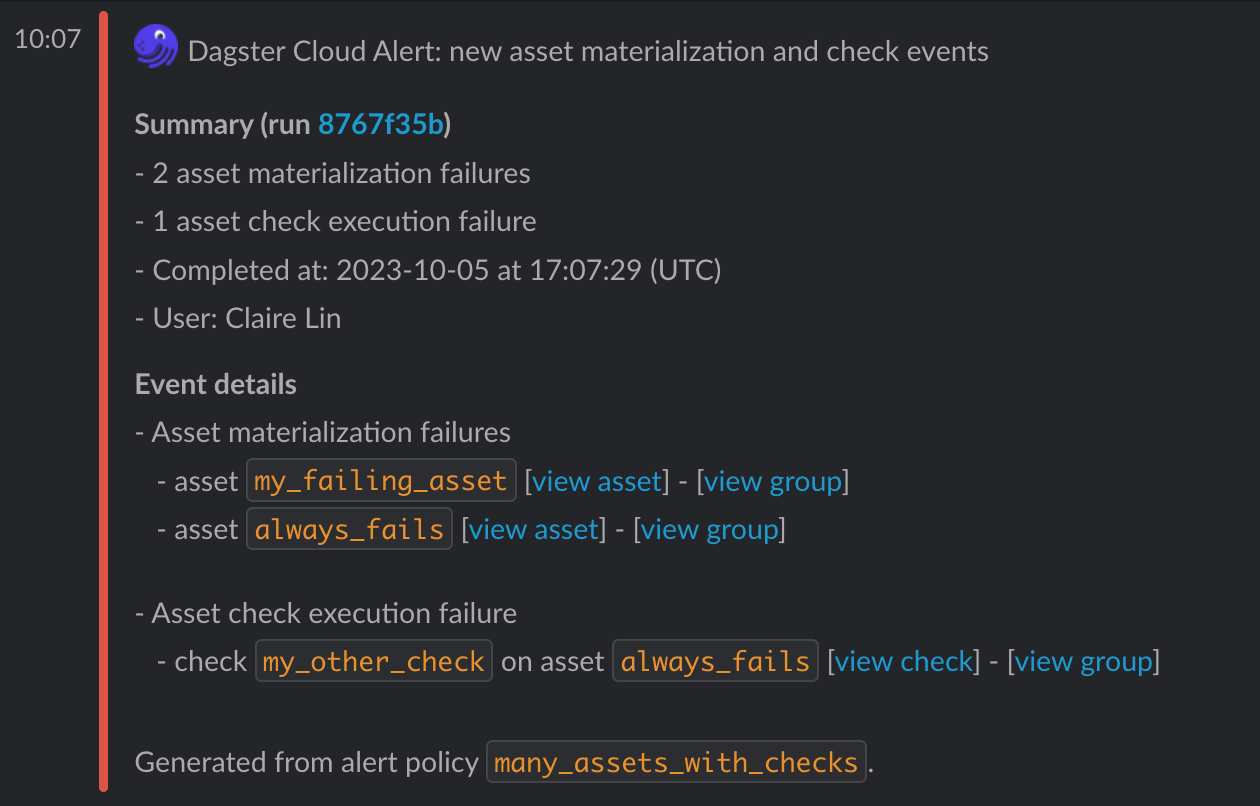This screenshot has width=1260, height=806.
Task: Click the 'Completed at' timestamp line
Action: [428, 270]
